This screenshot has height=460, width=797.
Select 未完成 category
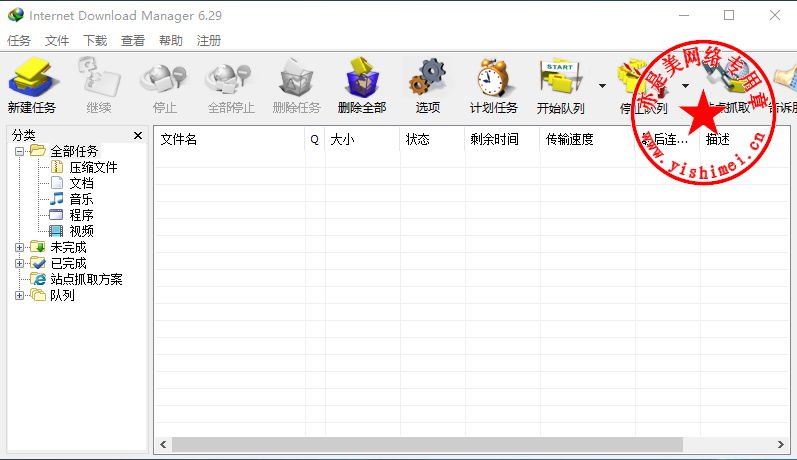point(58,247)
